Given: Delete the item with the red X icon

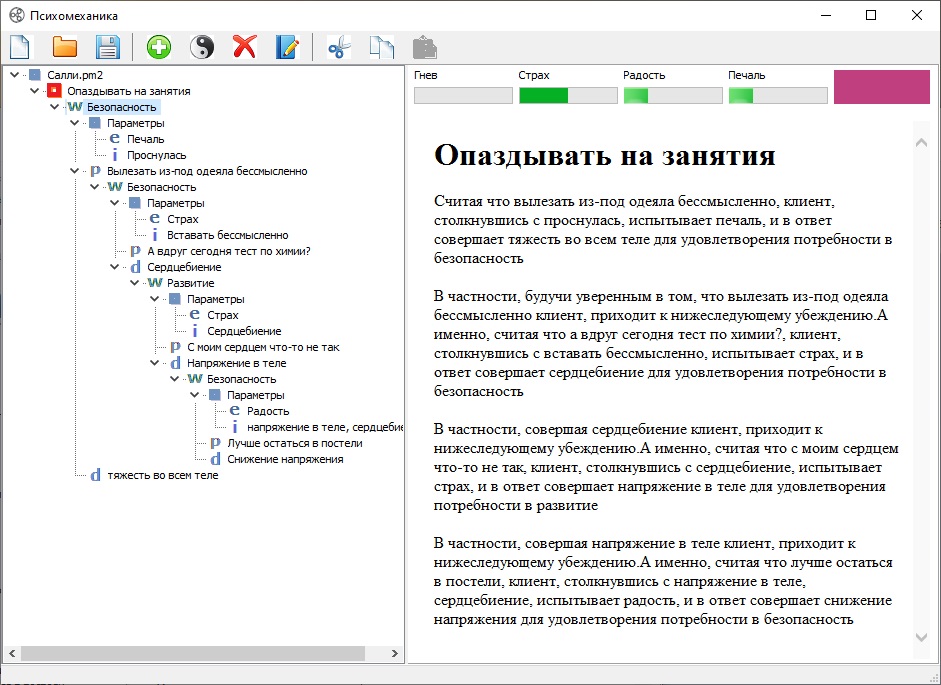Looking at the screenshot, I should coord(244,47).
